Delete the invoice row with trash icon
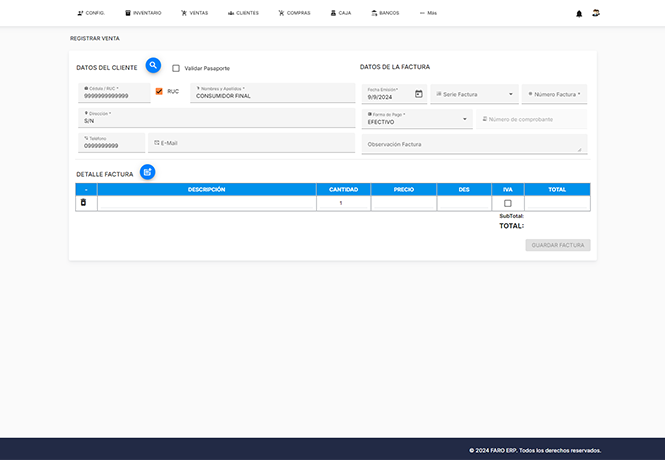 coord(84,203)
